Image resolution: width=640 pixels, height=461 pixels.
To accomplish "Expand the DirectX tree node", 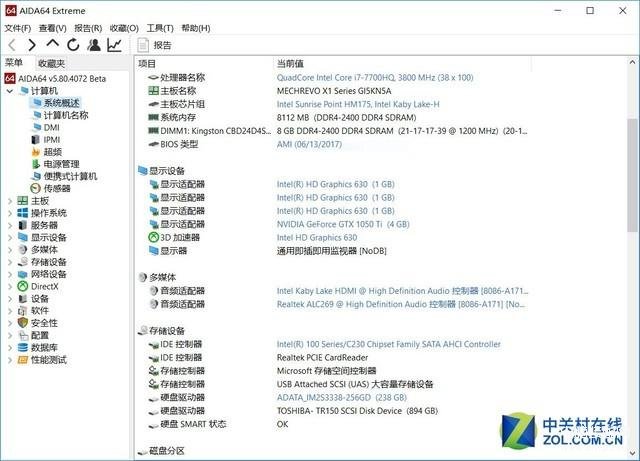I will click(x=10, y=287).
